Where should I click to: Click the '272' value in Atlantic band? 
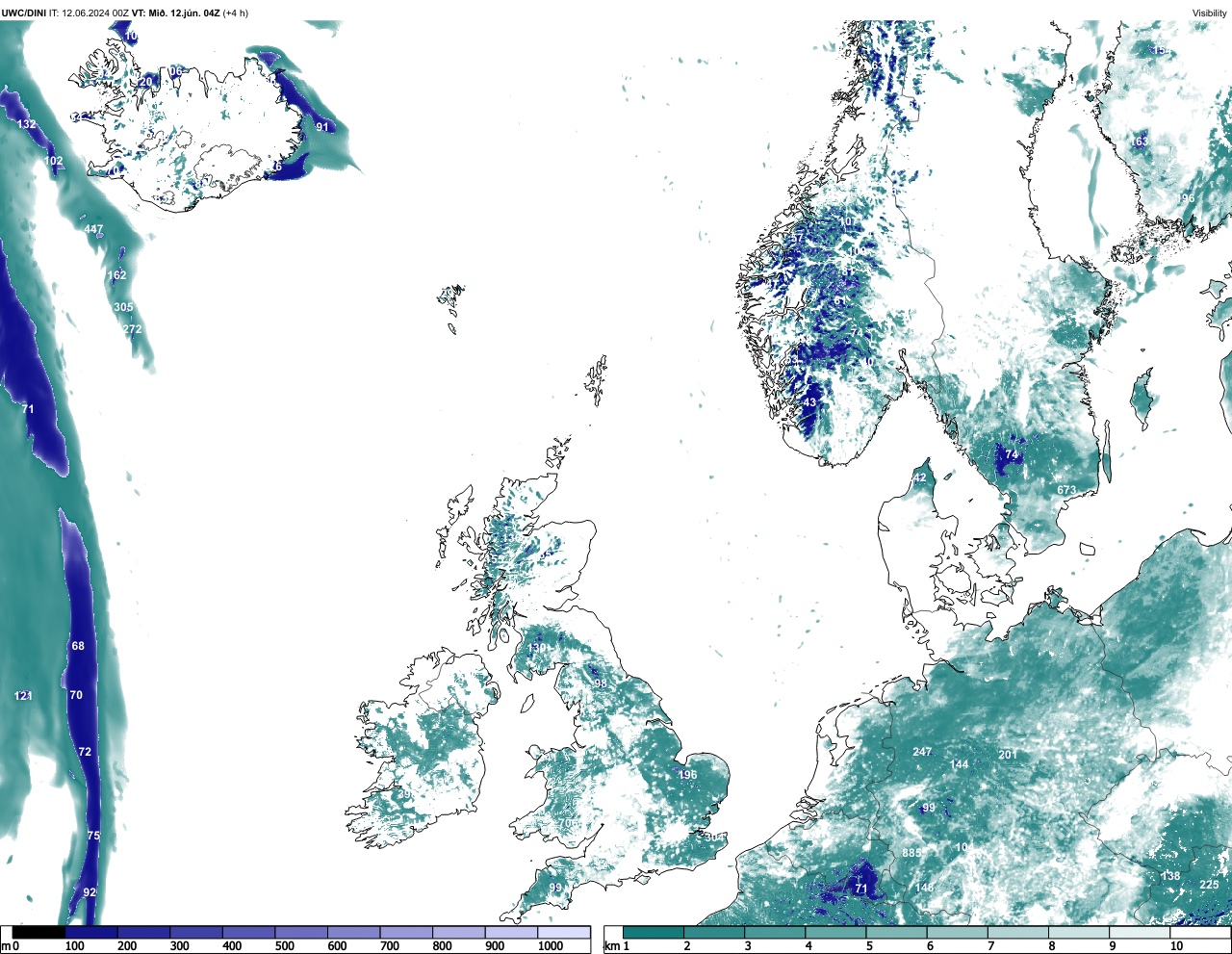pos(132,329)
